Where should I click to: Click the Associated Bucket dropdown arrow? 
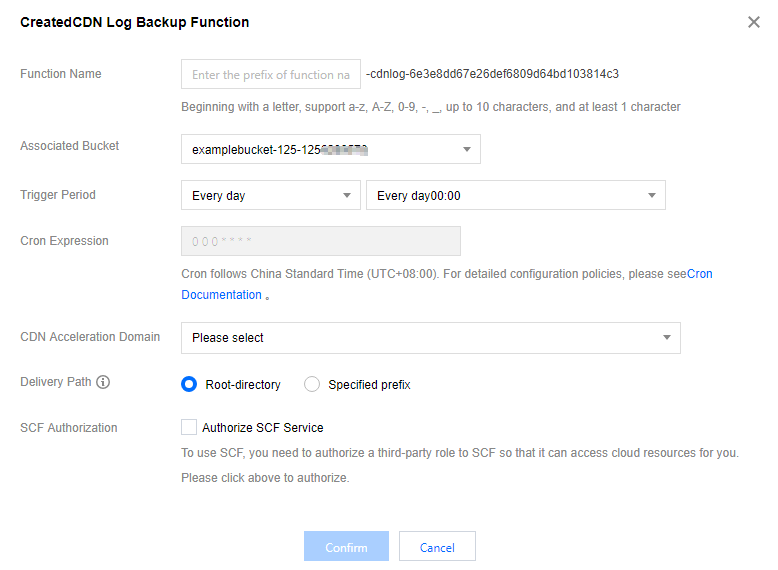pyautogui.click(x=466, y=150)
